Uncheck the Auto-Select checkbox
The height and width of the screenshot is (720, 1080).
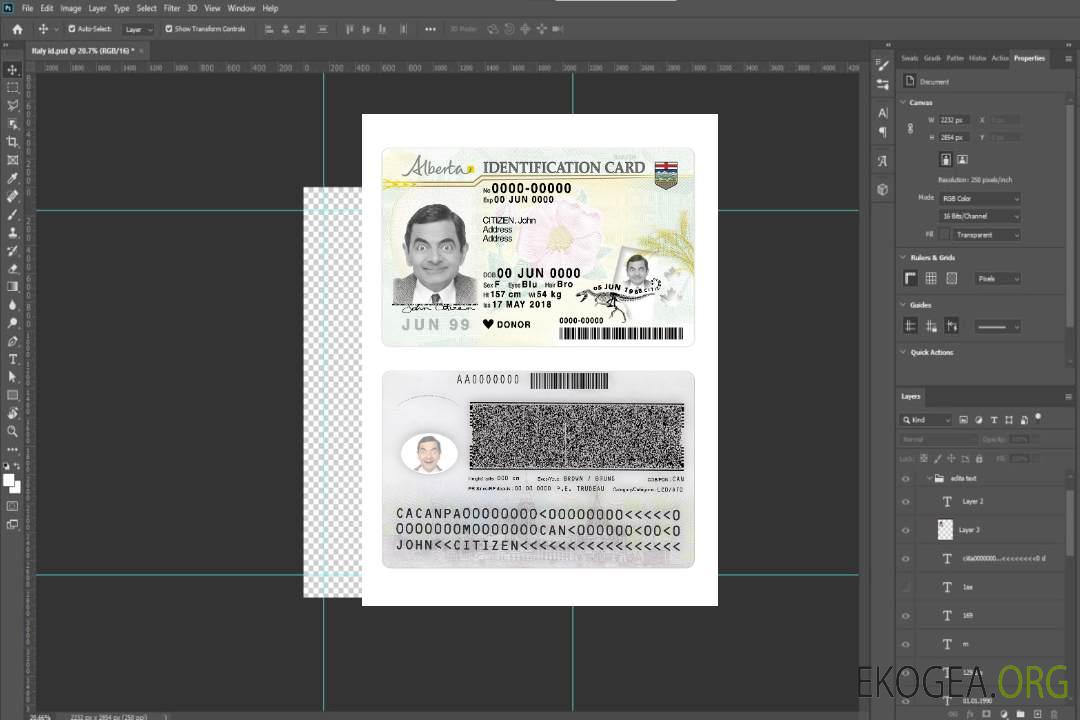(x=72, y=29)
